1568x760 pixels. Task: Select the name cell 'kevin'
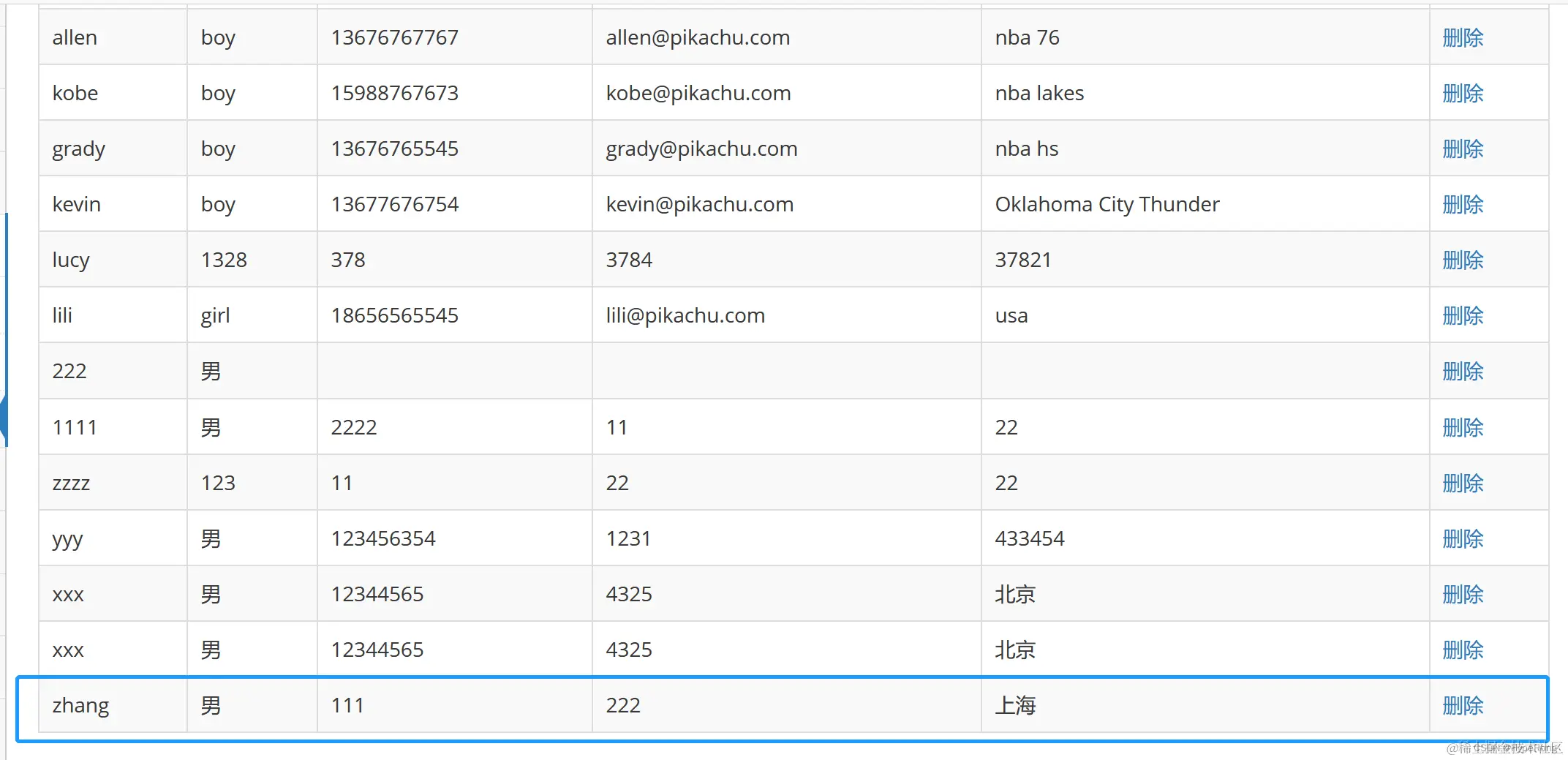[76, 204]
